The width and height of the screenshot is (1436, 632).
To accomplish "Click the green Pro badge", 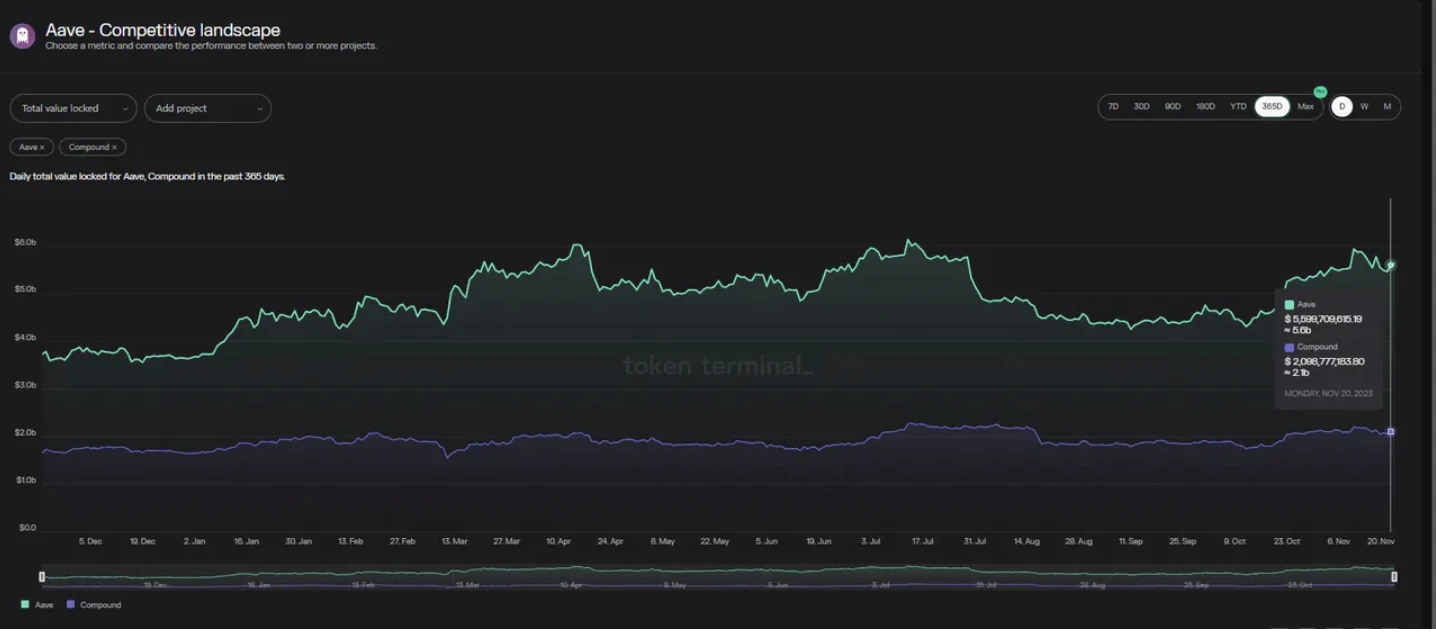I will [1320, 92].
